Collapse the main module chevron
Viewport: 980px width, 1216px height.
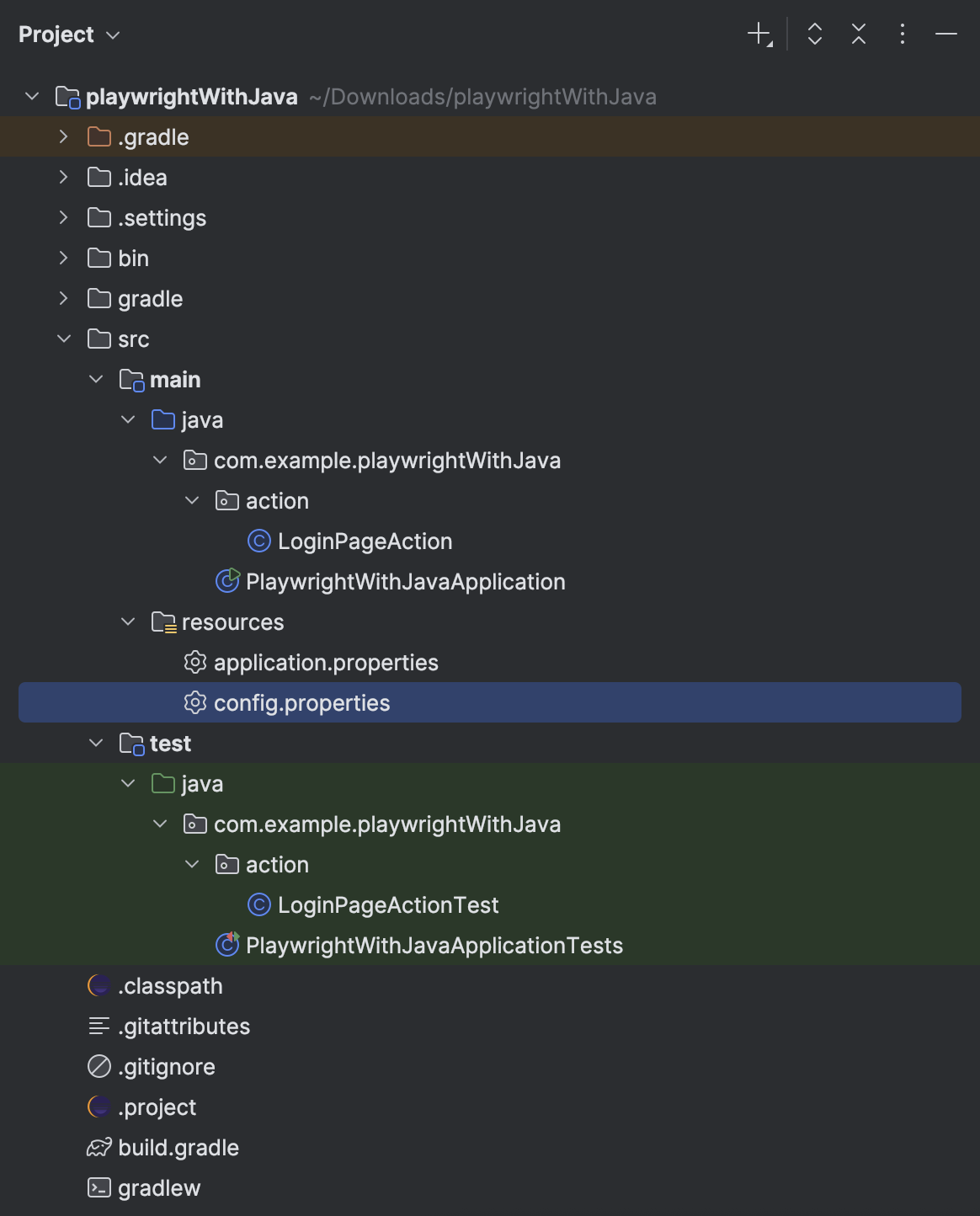96,380
